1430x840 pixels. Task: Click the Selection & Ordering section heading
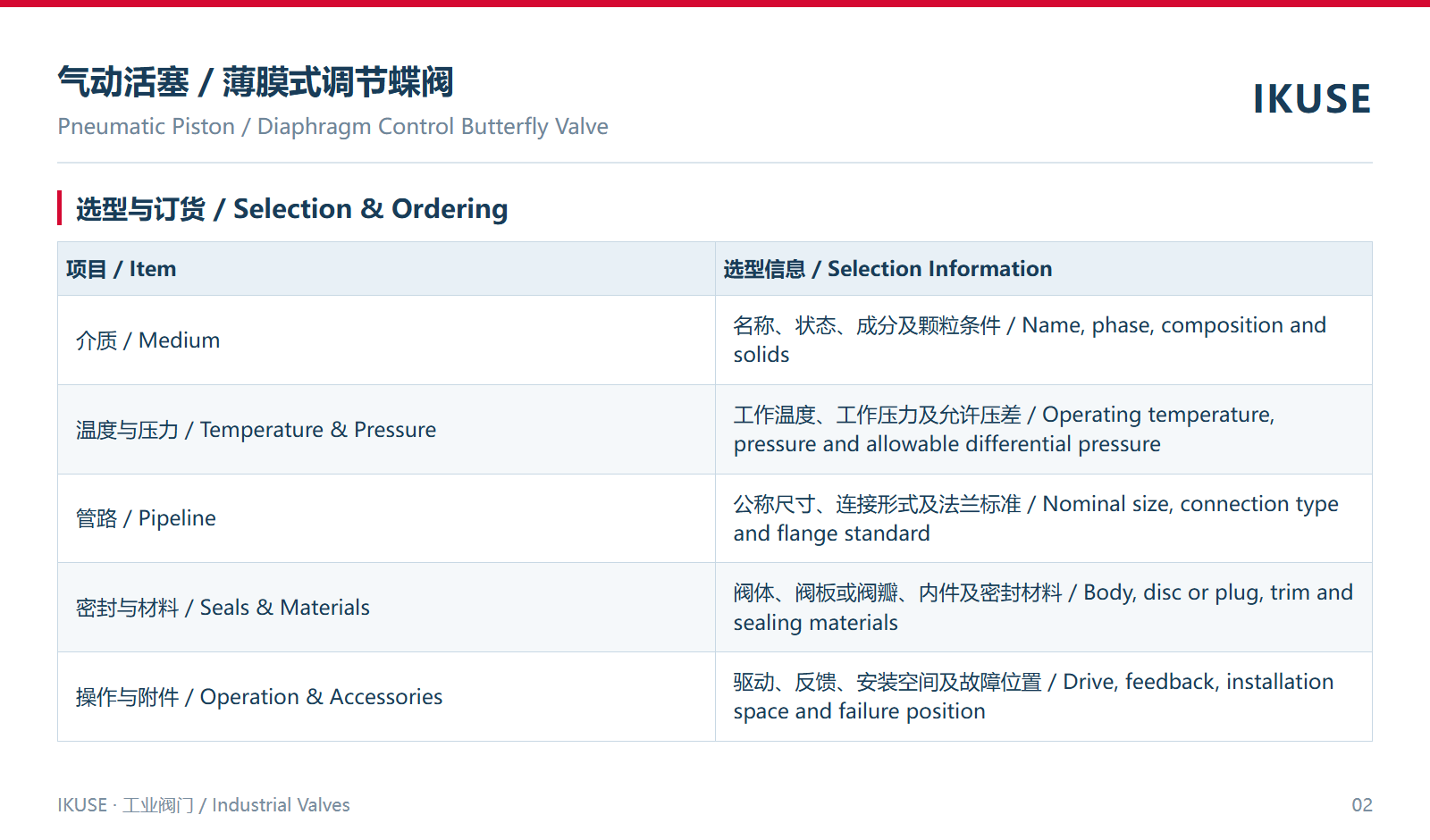(x=291, y=208)
